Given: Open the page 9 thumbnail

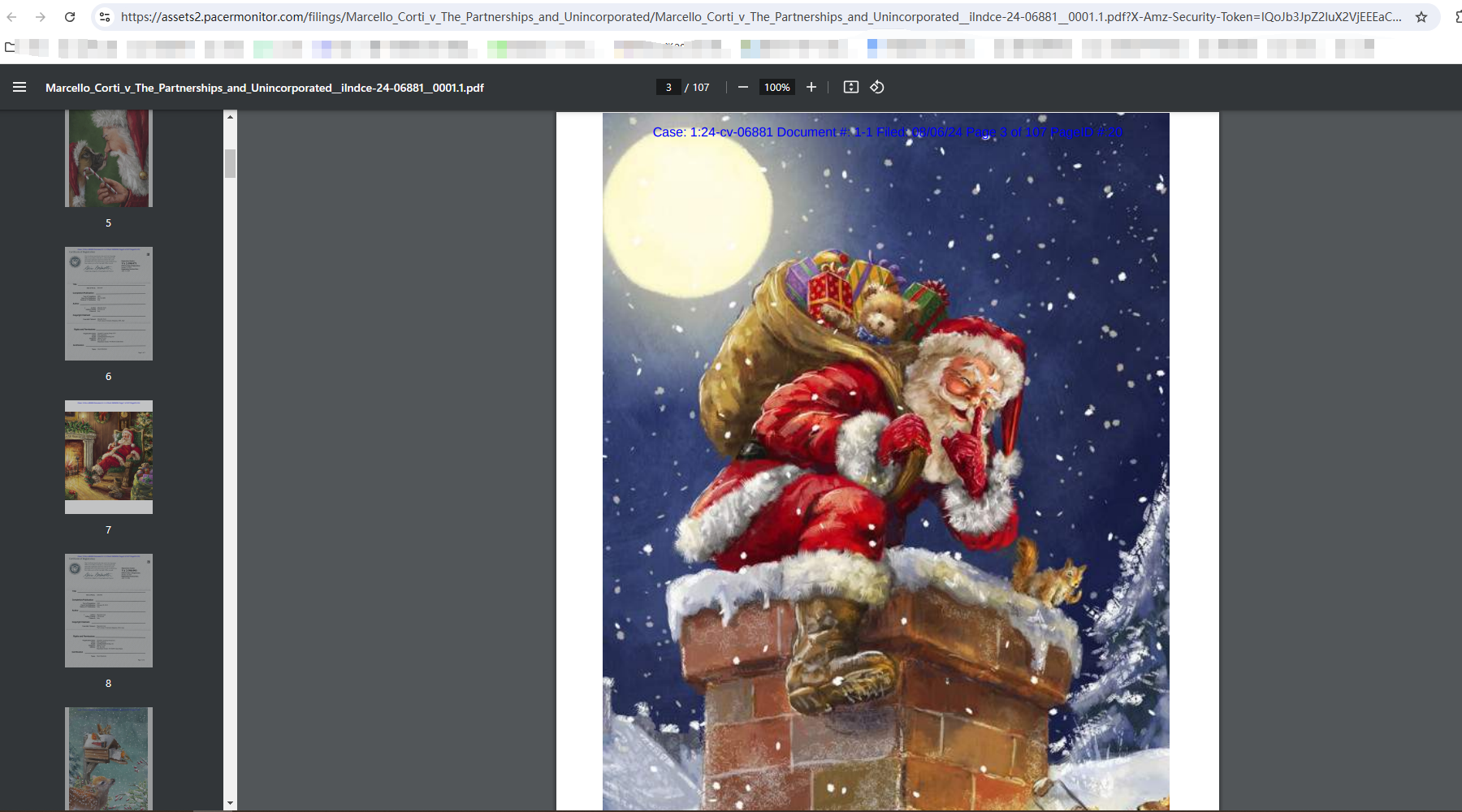Looking at the screenshot, I should [x=109, y=758].
